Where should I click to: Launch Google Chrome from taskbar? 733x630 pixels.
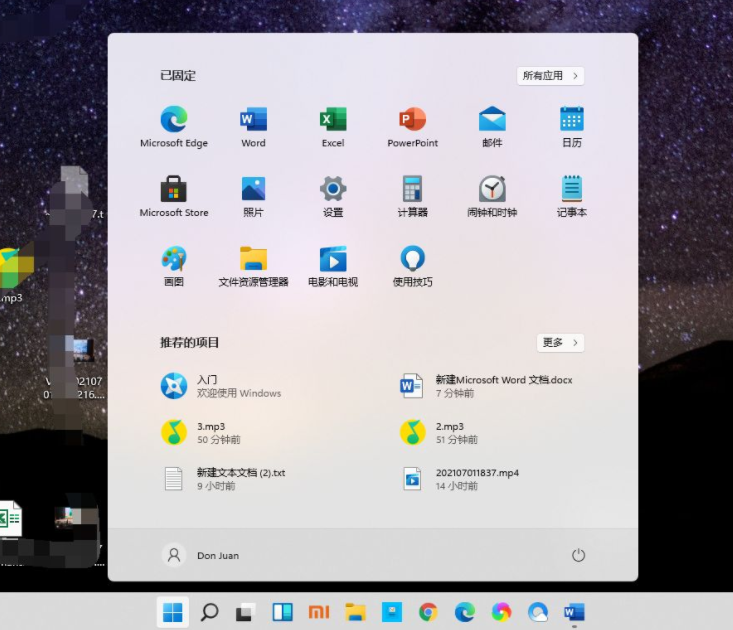pyautogui.click(x=428, y=612)
